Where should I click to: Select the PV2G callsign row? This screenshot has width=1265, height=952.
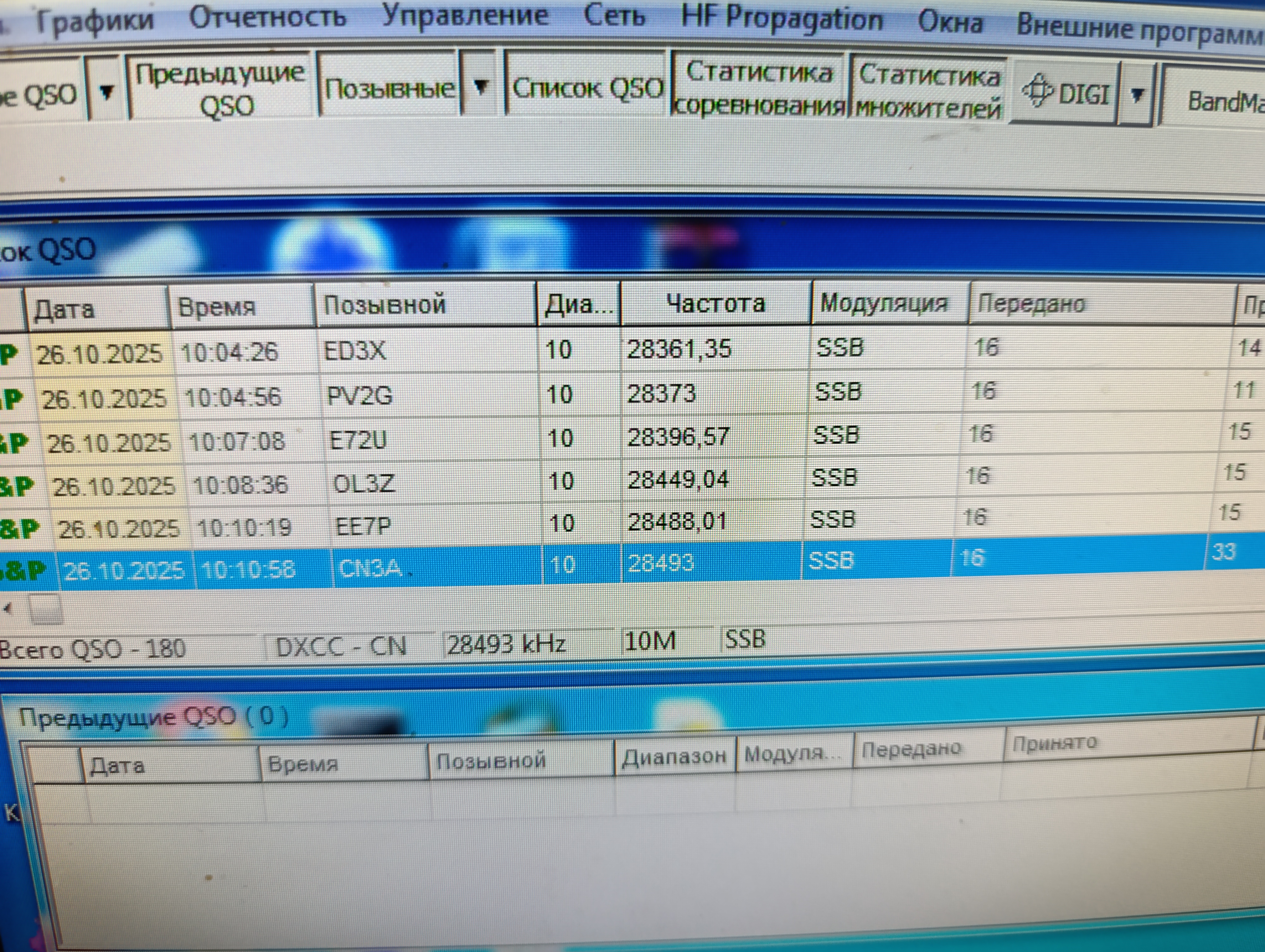(359, 395)
